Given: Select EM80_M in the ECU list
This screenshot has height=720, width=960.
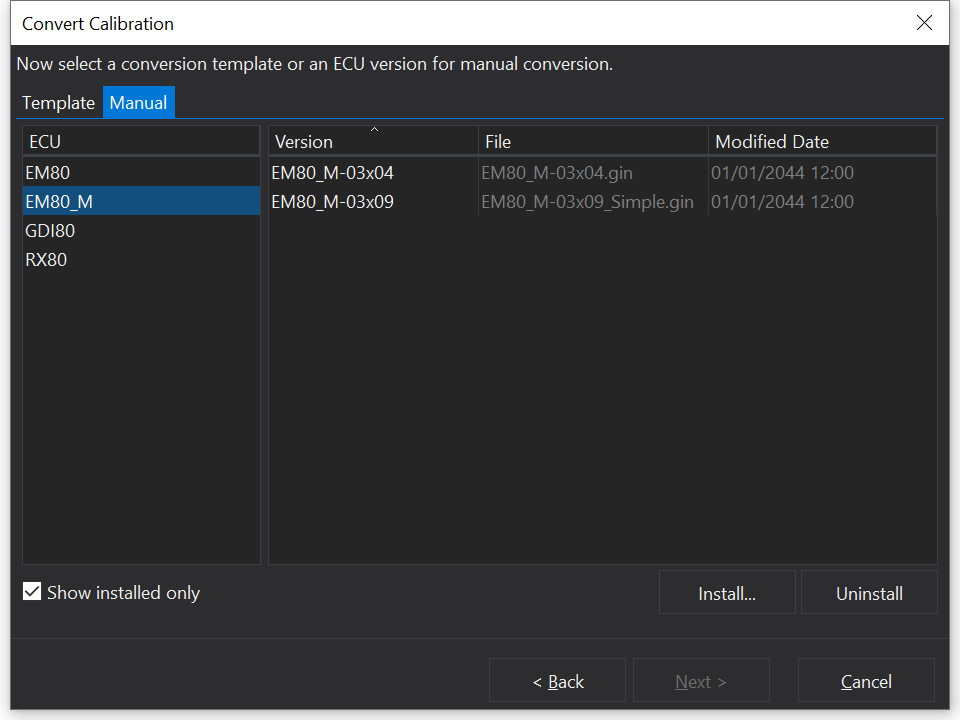Looking at the screenshot, I should [x=59, y=202].
